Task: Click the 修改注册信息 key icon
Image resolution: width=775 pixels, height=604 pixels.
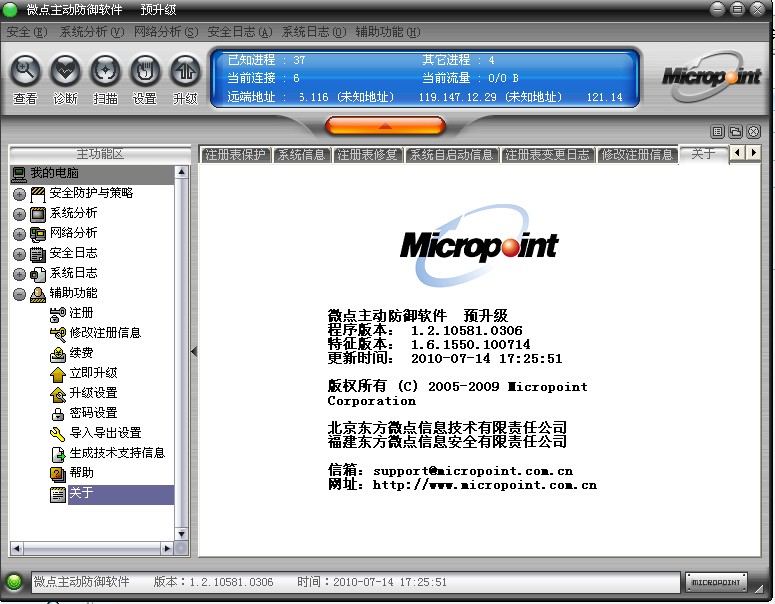Action: [x=58, y=334]
